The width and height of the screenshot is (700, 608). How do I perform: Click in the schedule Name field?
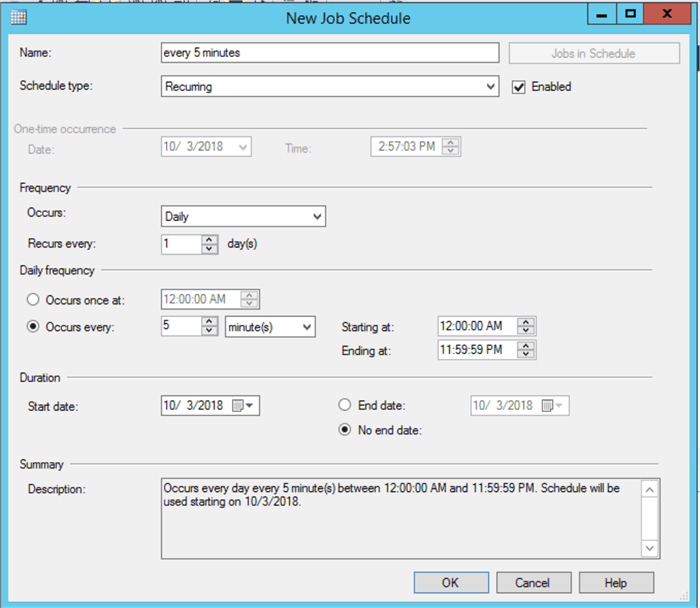coord(329,53)
